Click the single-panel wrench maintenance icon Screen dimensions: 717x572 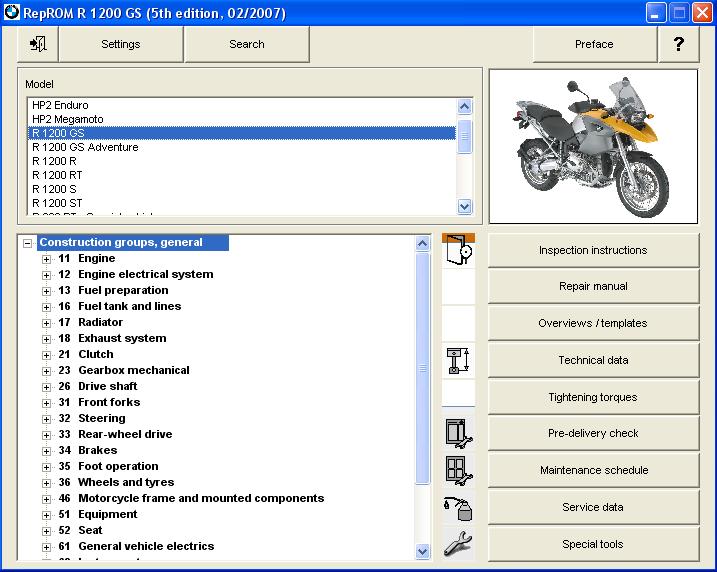[458, 433]
